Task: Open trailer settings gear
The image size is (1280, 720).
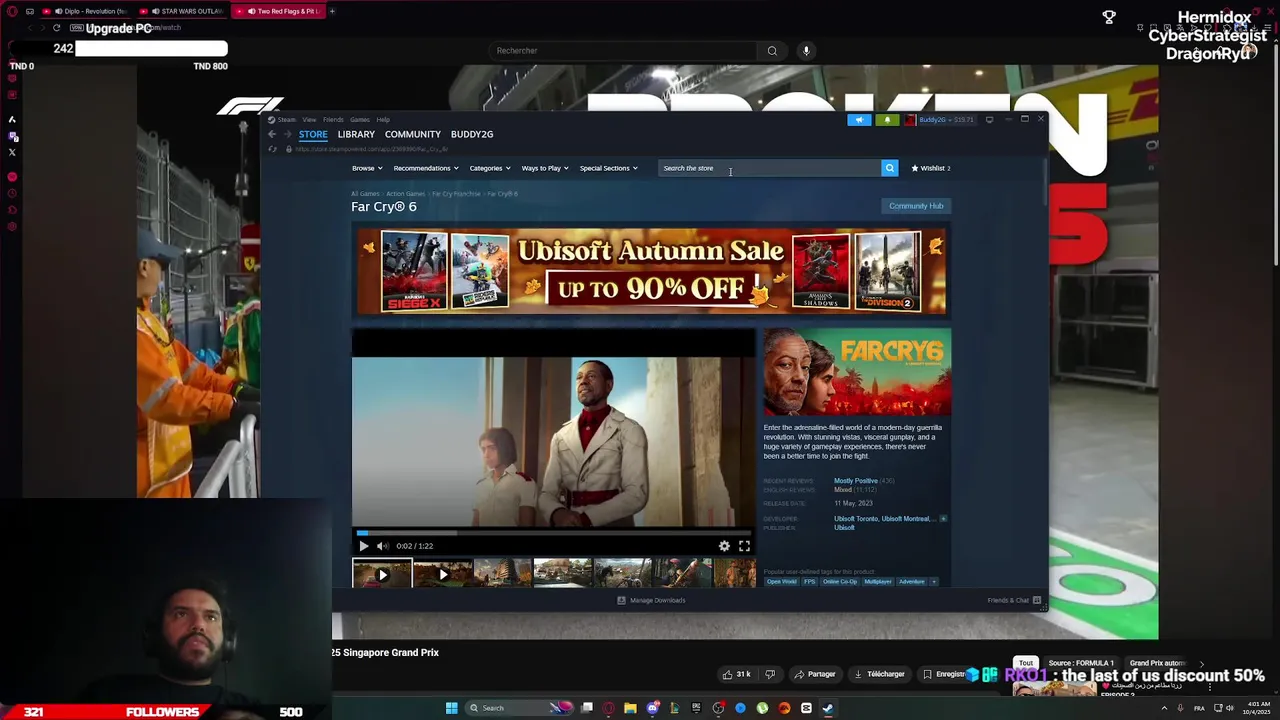Action: click(x=724, y=546)
